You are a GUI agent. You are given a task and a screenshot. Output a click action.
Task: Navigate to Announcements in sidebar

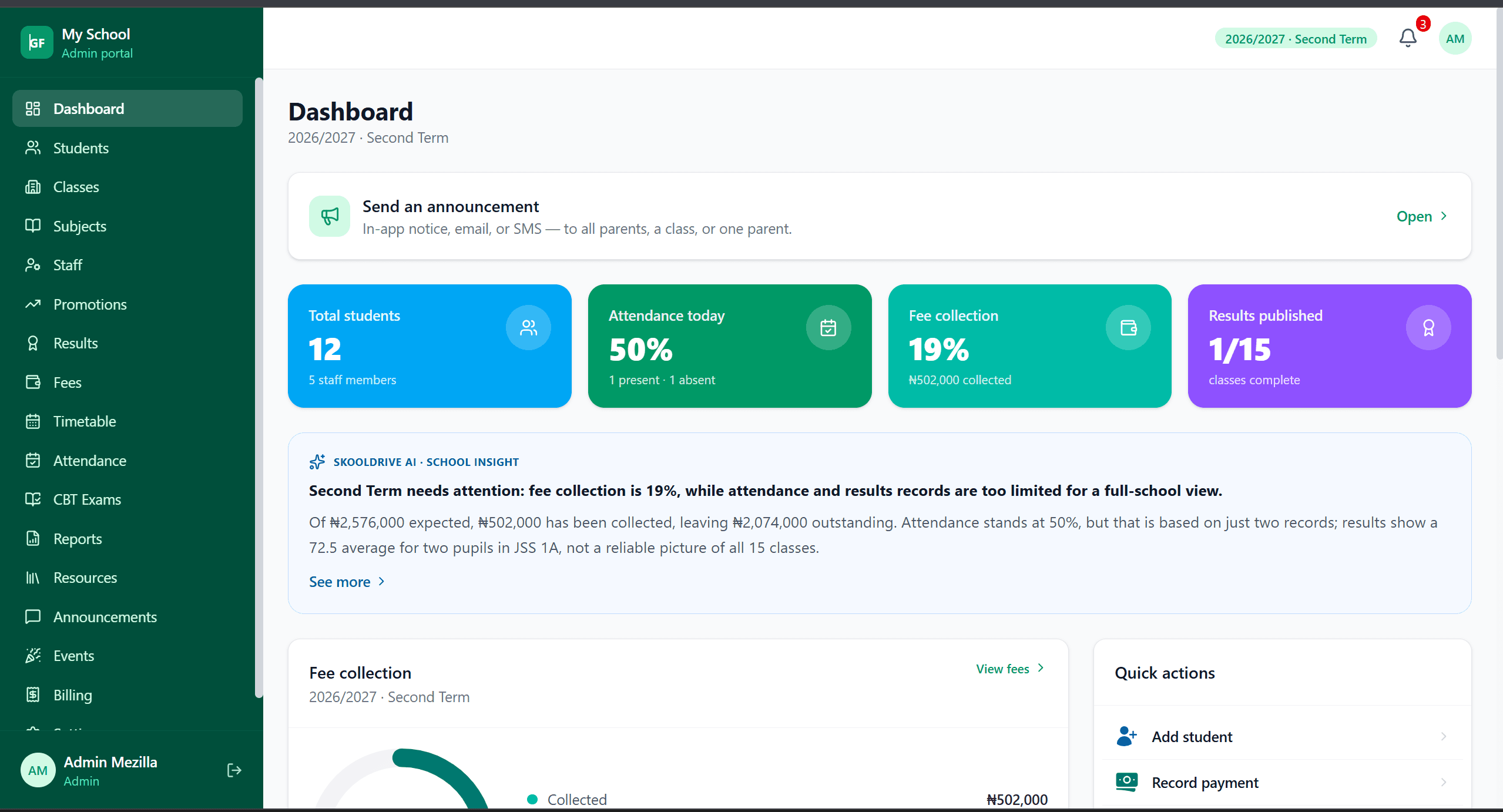[128, 617]
